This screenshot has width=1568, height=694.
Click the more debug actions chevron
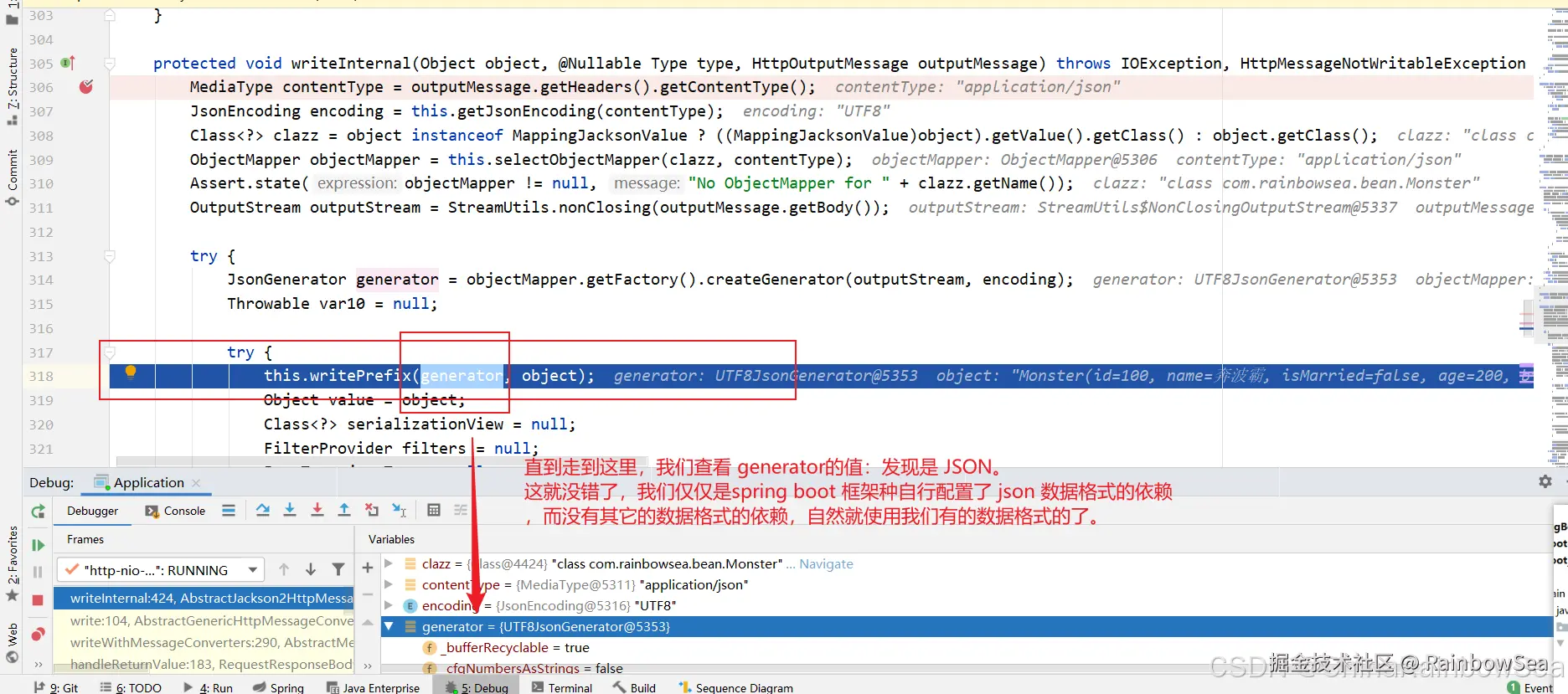(38, 664)
